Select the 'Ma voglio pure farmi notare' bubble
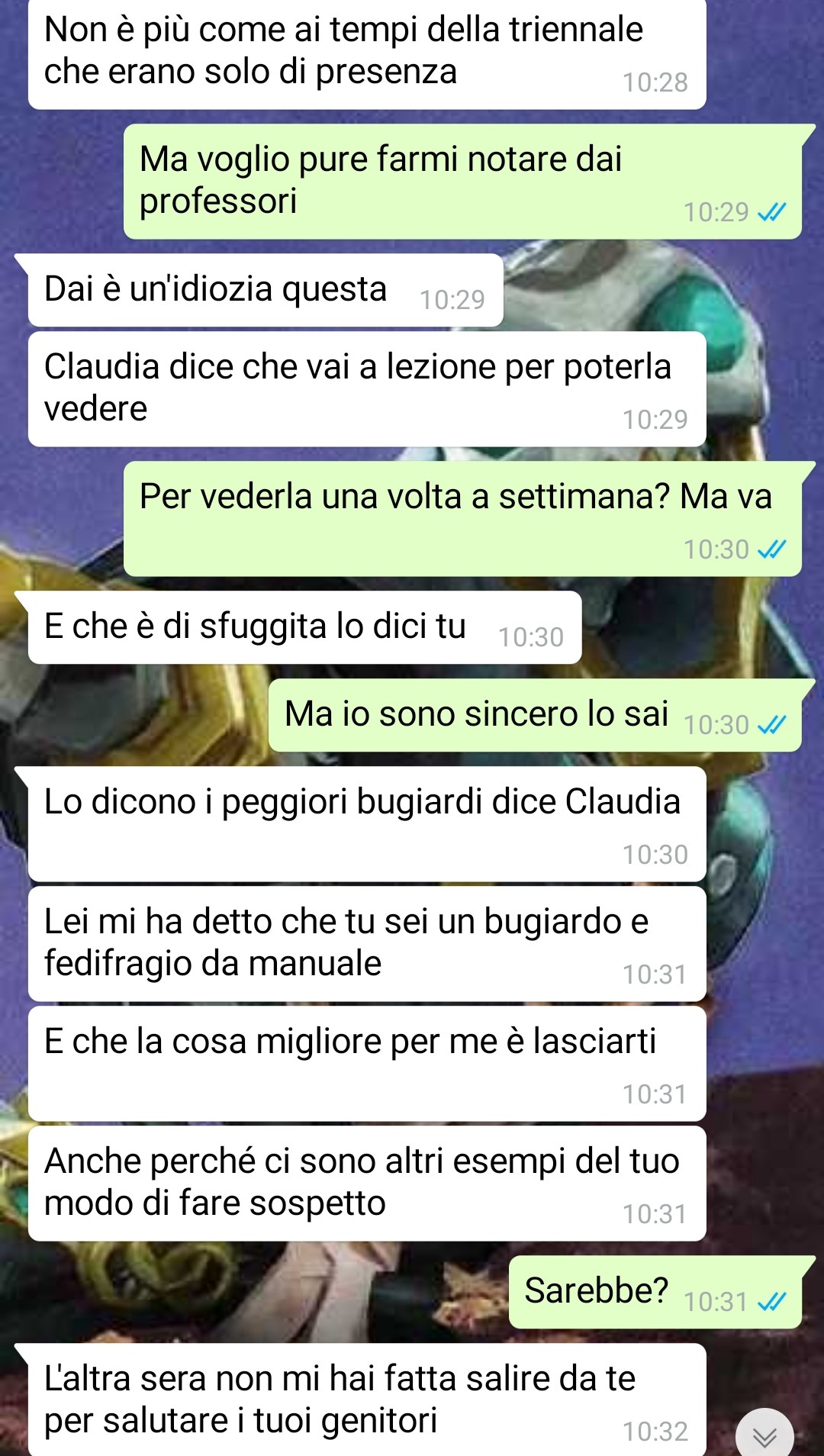The width and height of the screenshot is (824, 1456). tap(462, 182)
